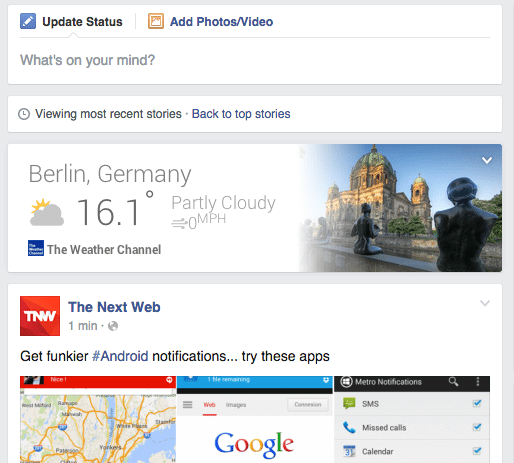Click the Update Status pencil icon

pyautogui.click(x=28, y=21)
